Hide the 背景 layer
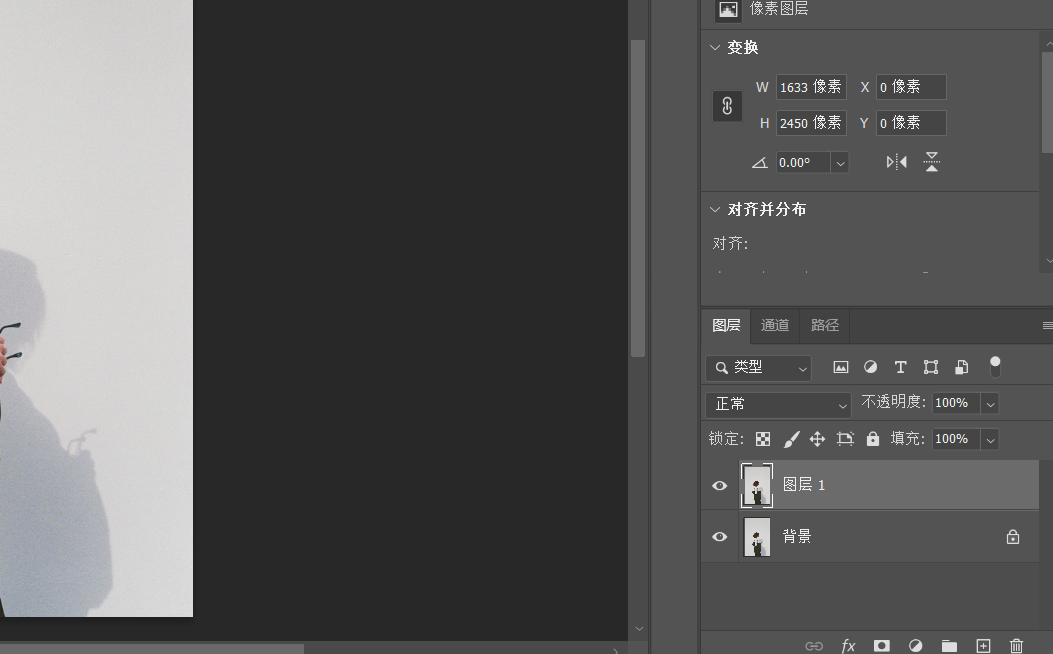Viewport: 1053px width, 654px height. (x=720, y=536)
